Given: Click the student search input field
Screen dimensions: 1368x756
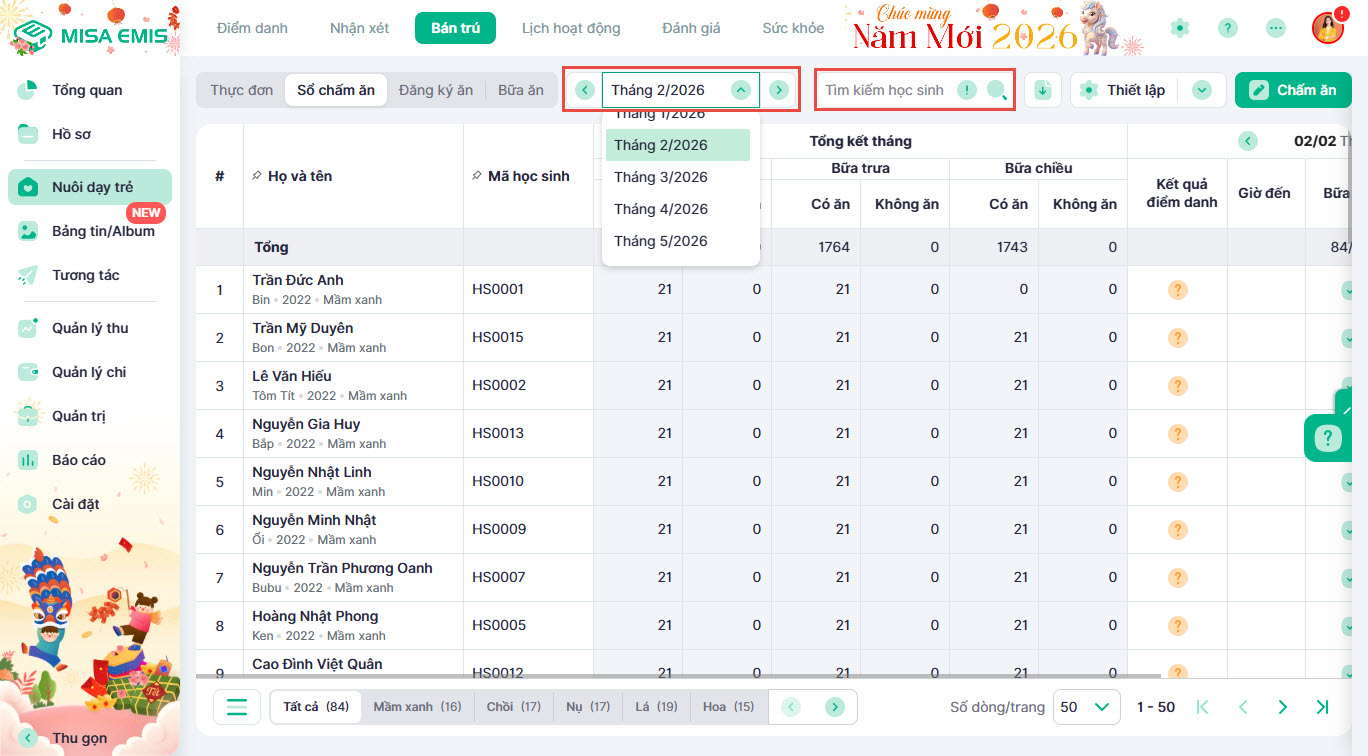Looking at the screenshot, I should (884, 90).
